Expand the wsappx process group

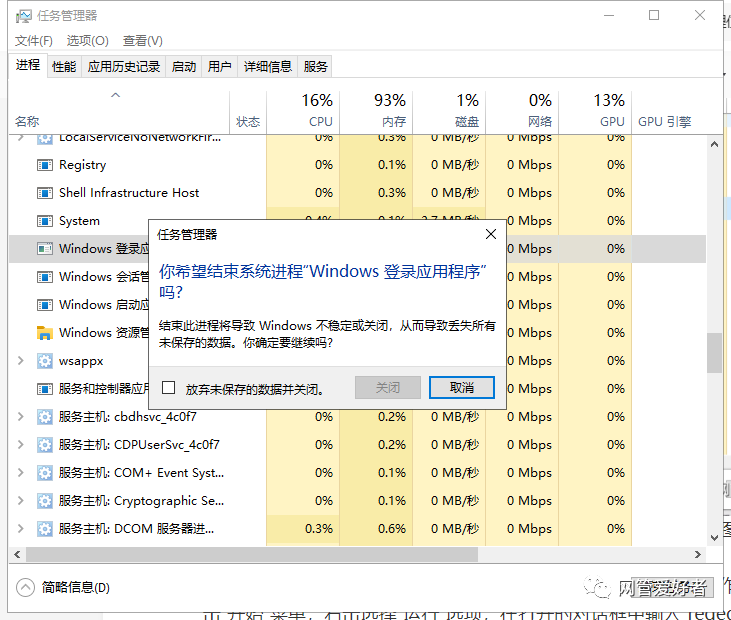21,361
